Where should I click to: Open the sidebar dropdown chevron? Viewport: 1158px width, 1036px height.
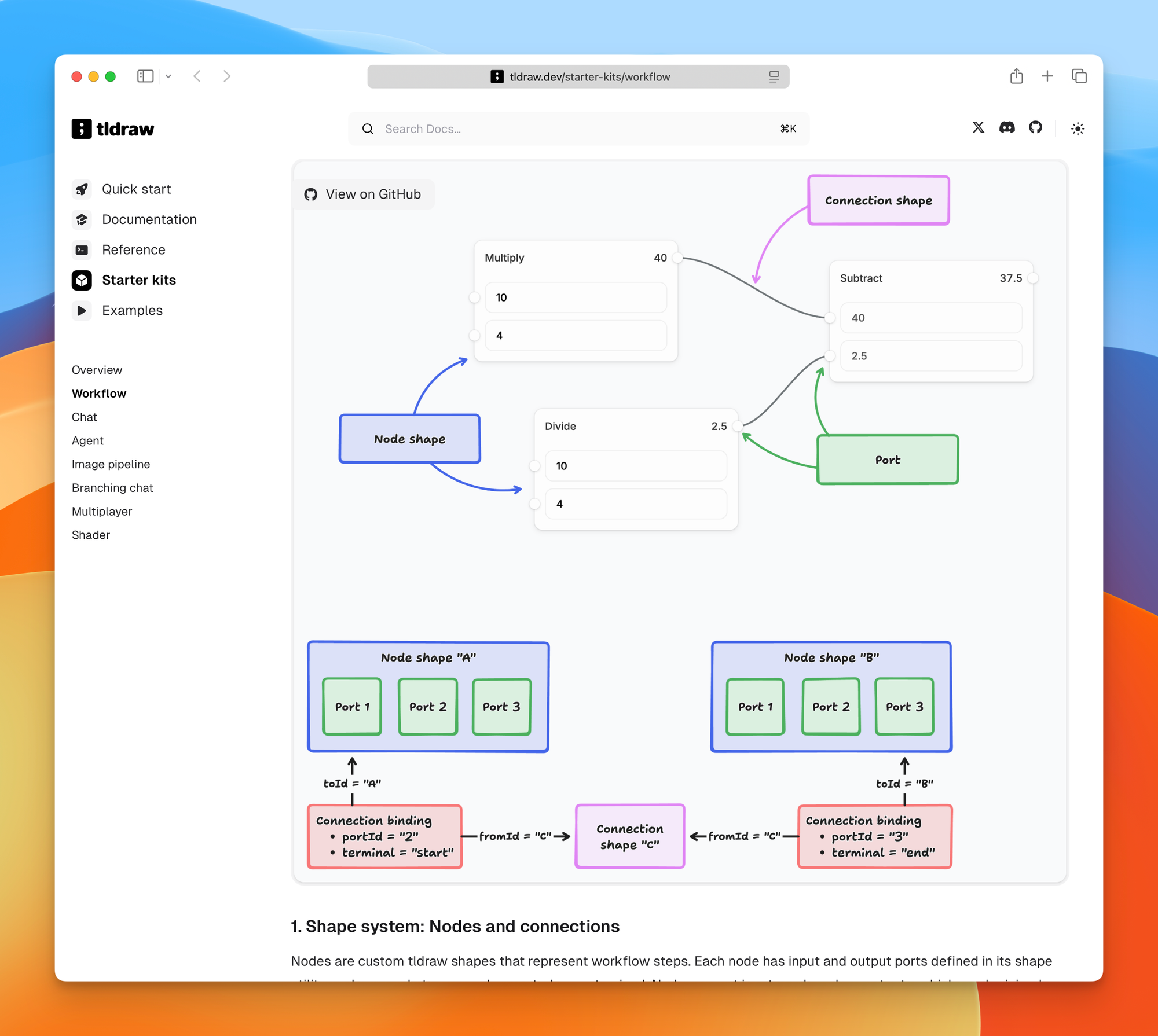pyautogui.click(x=168, y=76)
